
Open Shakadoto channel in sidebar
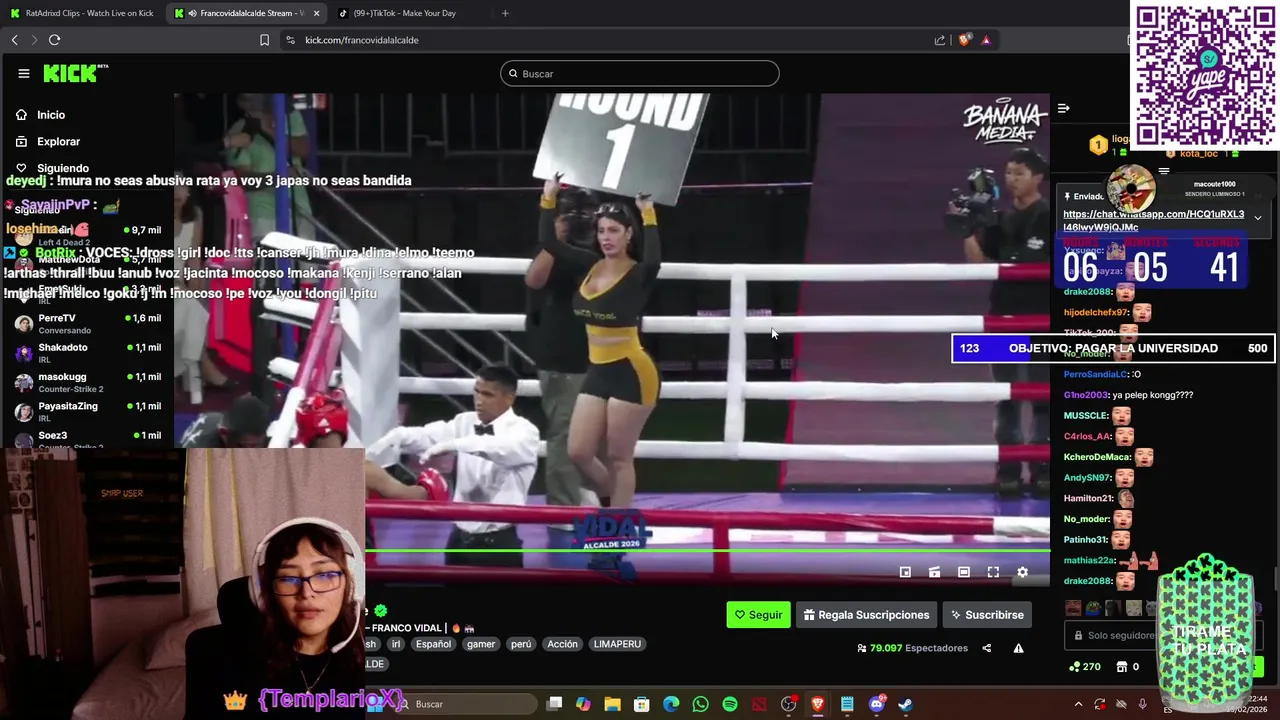pyautogui.click(x=87, y=353)
